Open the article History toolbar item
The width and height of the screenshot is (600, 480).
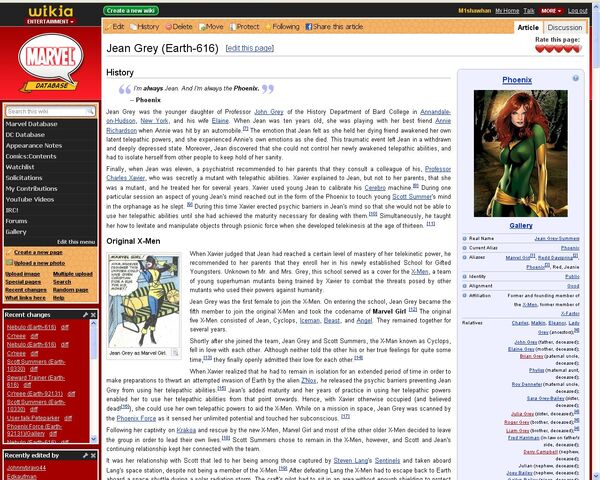(x=144, y=27)
